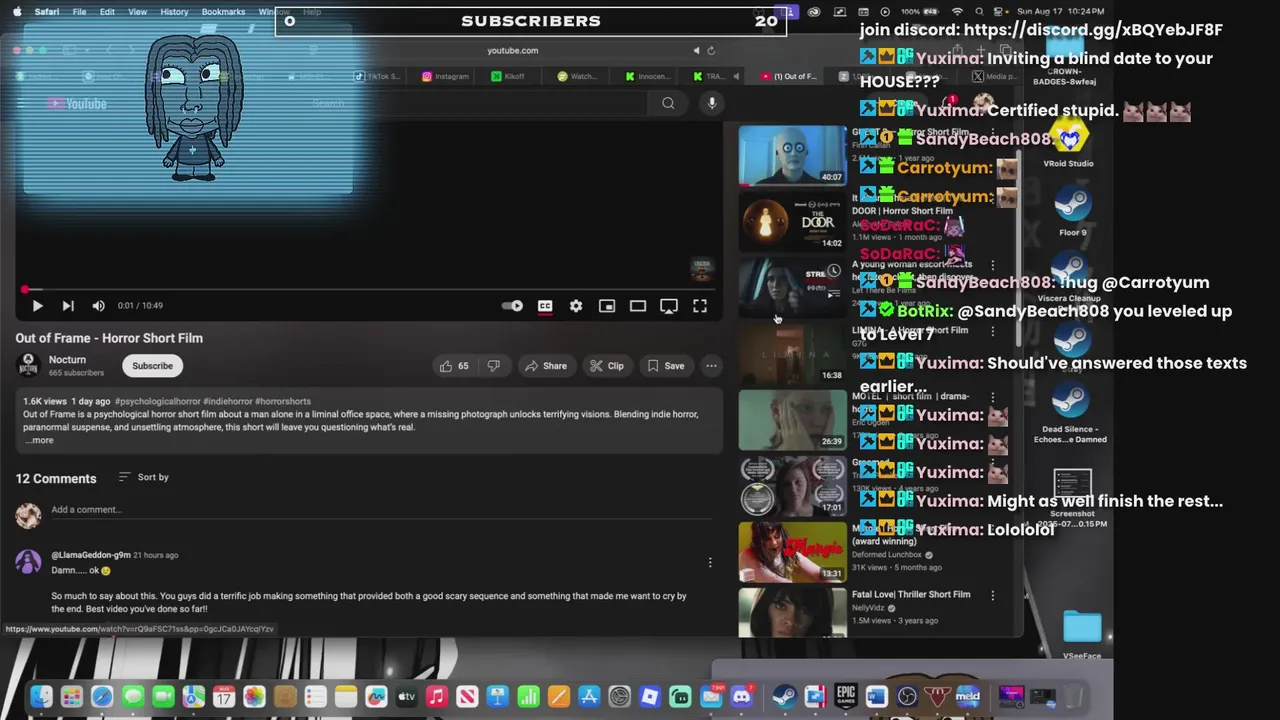Open The Door horror short thumbnail
The height and width of the screenshot is (720, 1280).
[792, 221]
